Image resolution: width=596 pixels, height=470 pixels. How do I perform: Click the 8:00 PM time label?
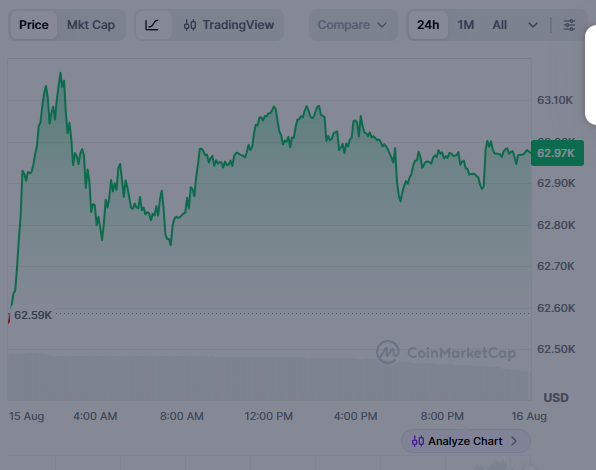(442, 416)
